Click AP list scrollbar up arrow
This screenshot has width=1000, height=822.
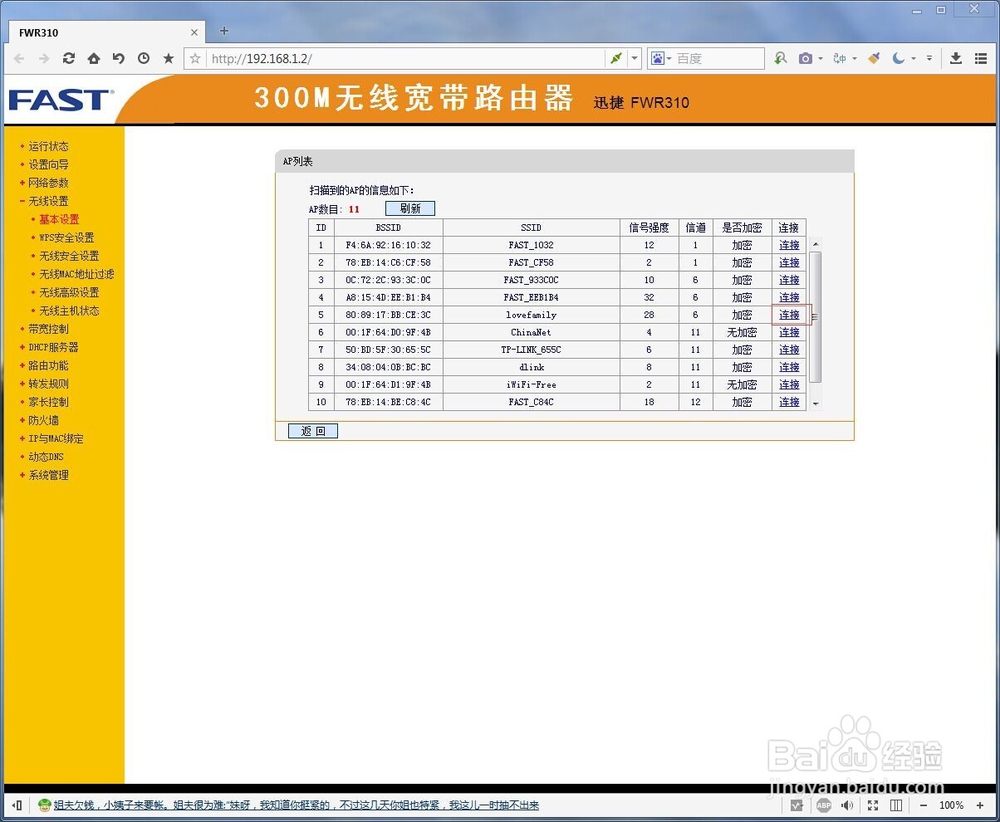tap(815, 244)
